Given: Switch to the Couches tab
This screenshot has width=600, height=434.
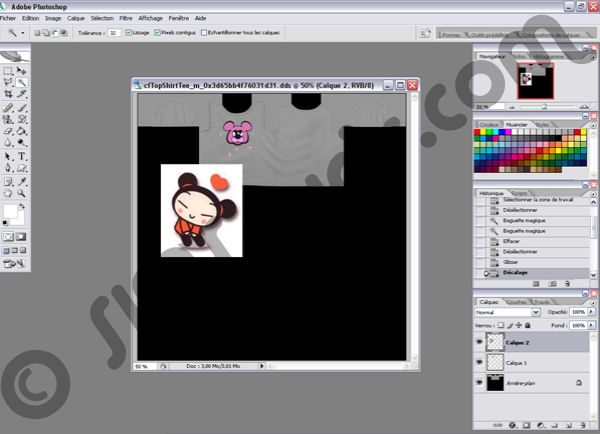Looking at the screenshot, I should click(517, 302).
